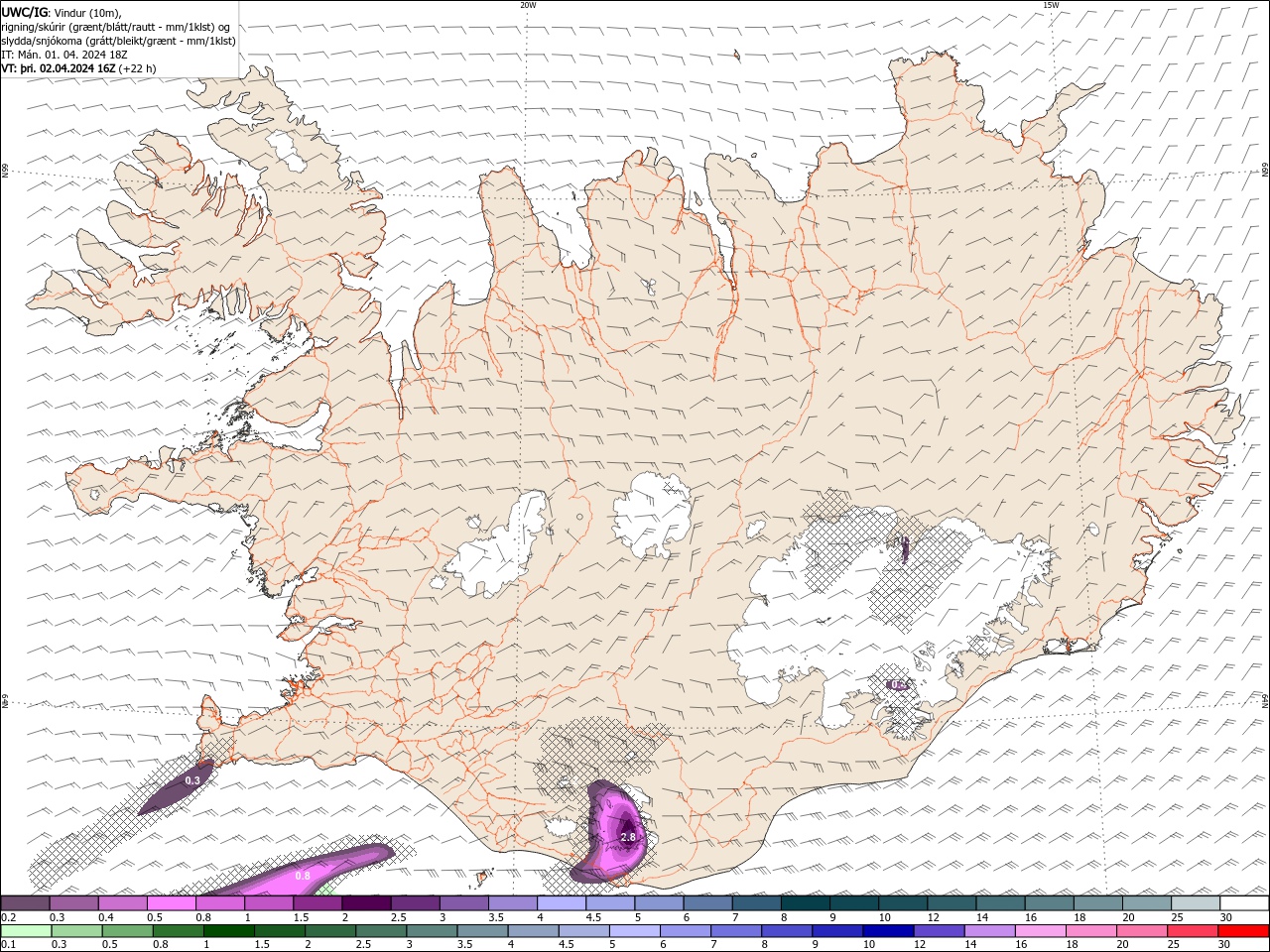Pick the darkest green lower swatch at 1
Viewport: 1270px width, 952px height.
229,931
